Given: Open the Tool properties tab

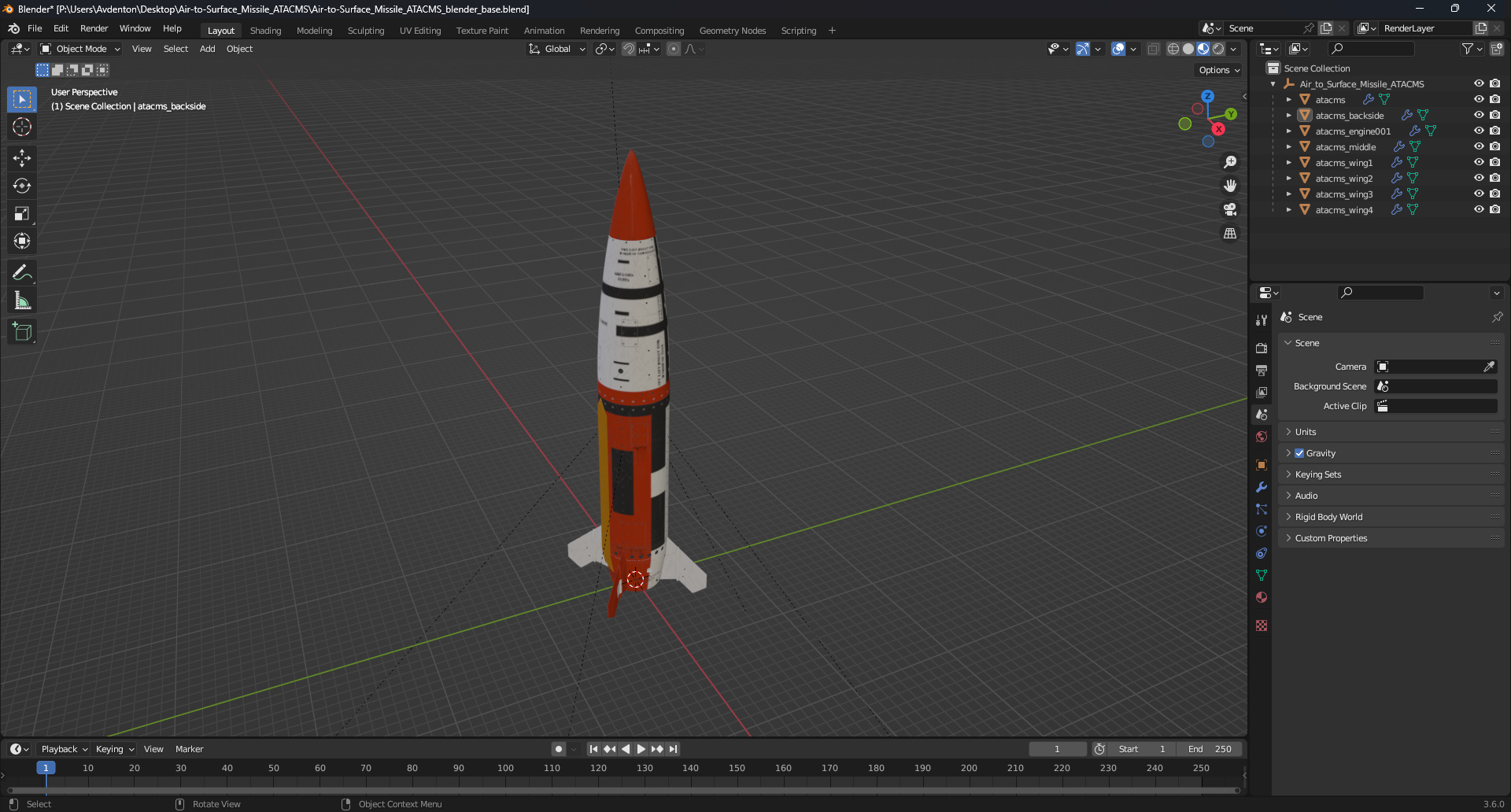Looking at the screenshot, I should click(1262, 320).
